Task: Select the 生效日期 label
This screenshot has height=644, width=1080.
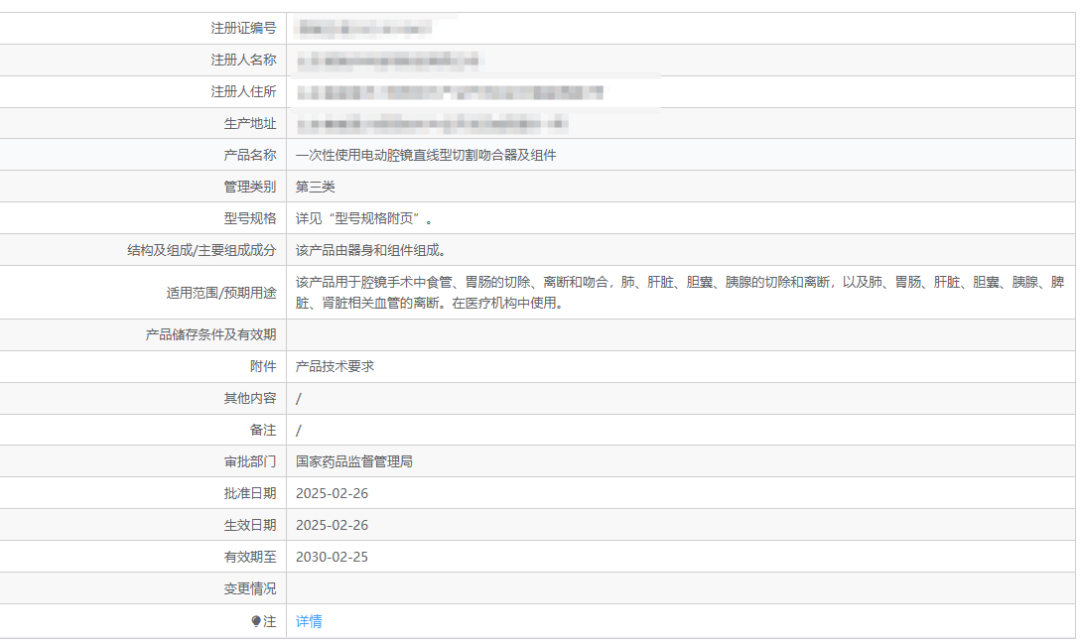Action: (250, 525)
